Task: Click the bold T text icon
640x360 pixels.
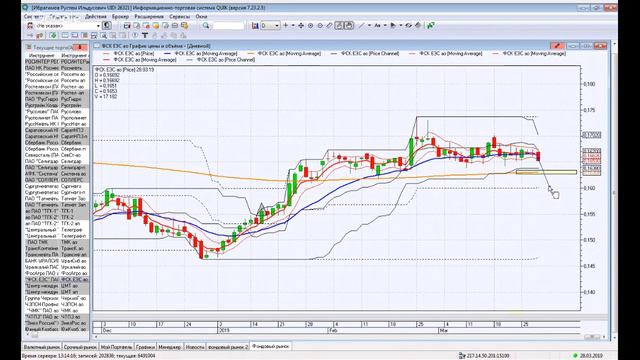Action: [x=144, y=36]
